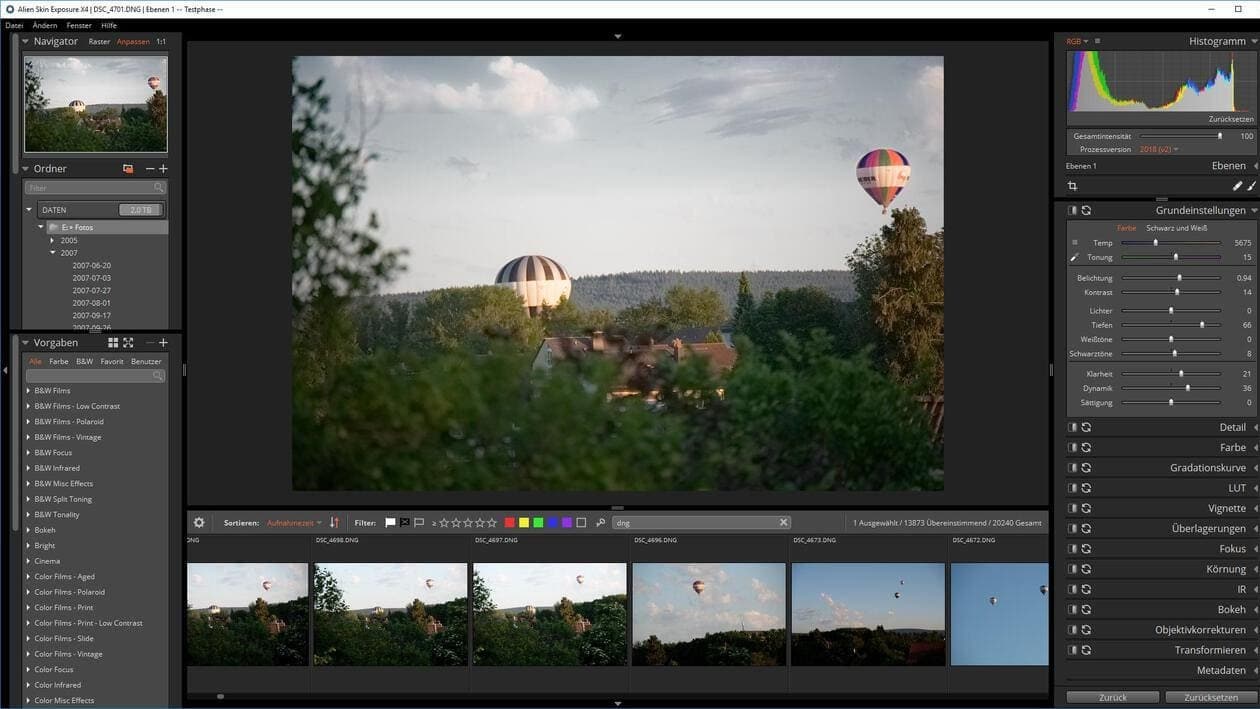The width and height of the screenshot is (1260, 709).
Task: Reverse sort direction with the arrows icon
Action: (x=334, y=523)
